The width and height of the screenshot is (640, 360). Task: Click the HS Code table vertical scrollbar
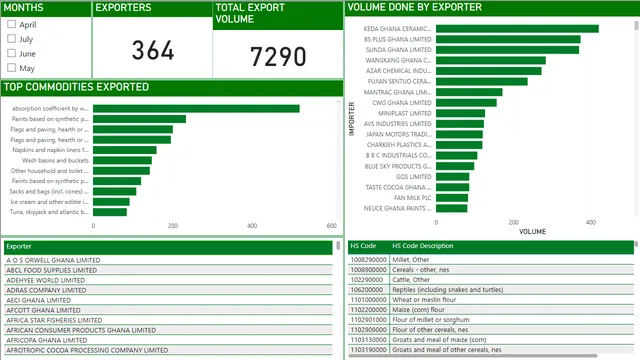(x=636, y=244)
